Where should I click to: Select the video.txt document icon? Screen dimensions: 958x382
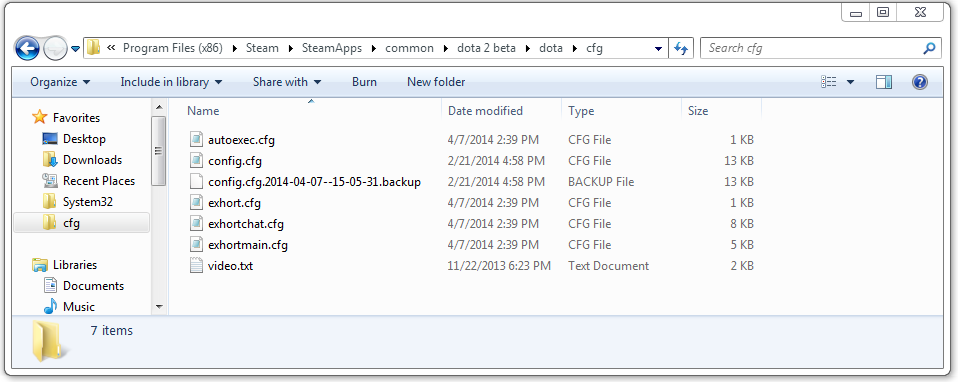click(196, 266)
